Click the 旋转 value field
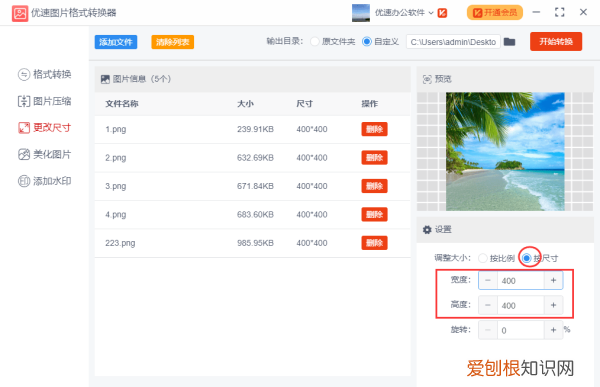Screen dimensions: 600x387 pyautogui.click(x=520, y=330)
